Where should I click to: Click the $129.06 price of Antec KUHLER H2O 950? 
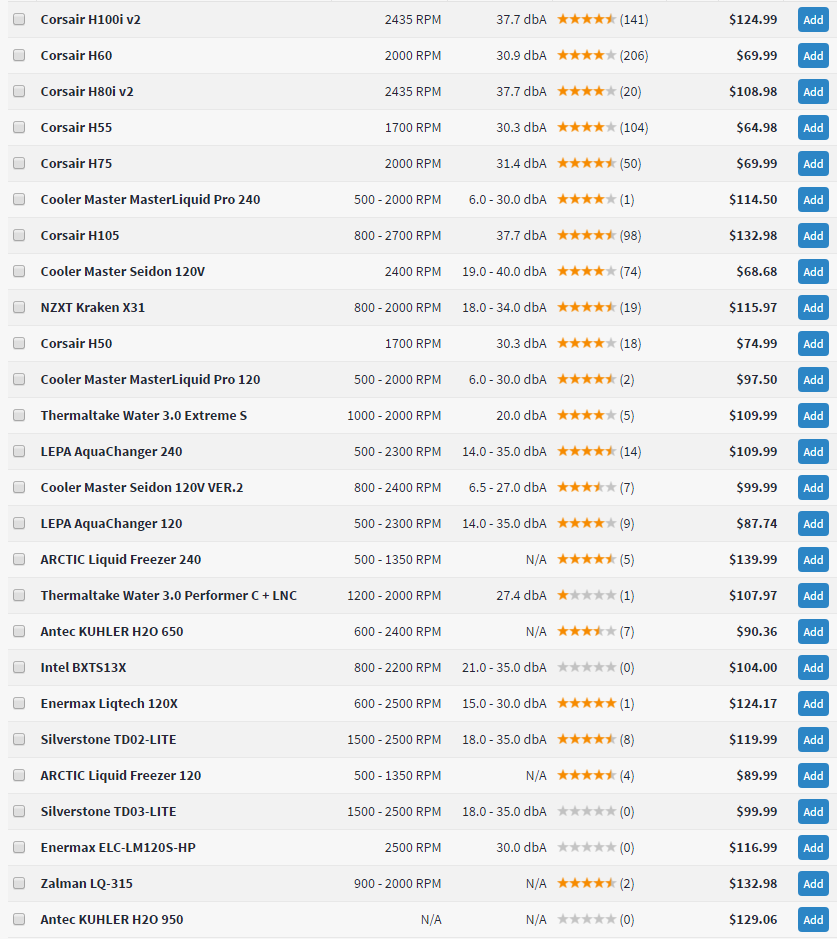(753, 919)
